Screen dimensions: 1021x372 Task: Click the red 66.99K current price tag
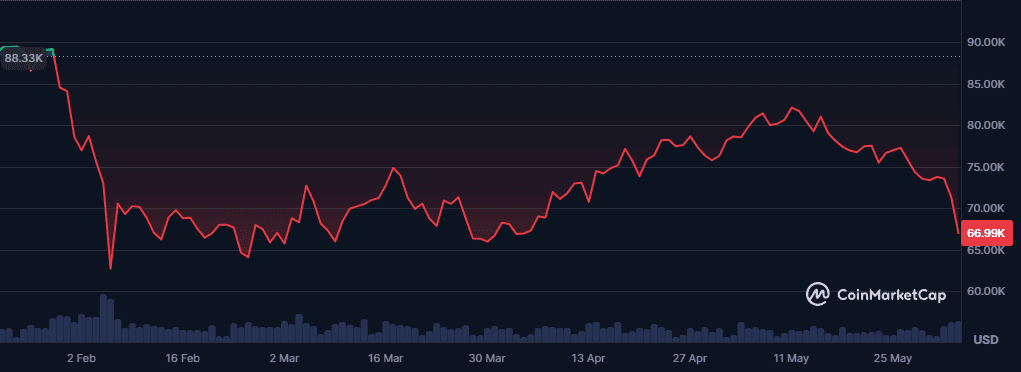coord(986,233)
